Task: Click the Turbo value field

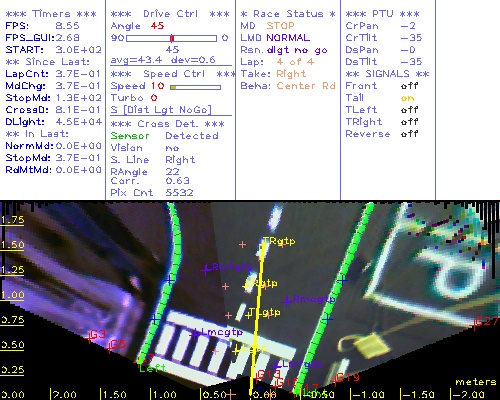Action: [154, 98]
